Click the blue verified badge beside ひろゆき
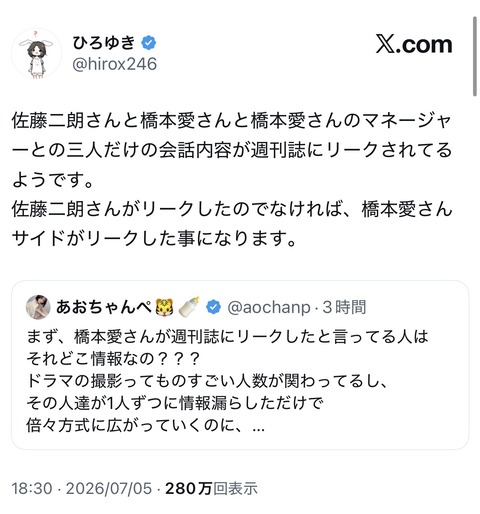Image resolution: width=480 pixels, height=514 pixels. click(149, 43)
